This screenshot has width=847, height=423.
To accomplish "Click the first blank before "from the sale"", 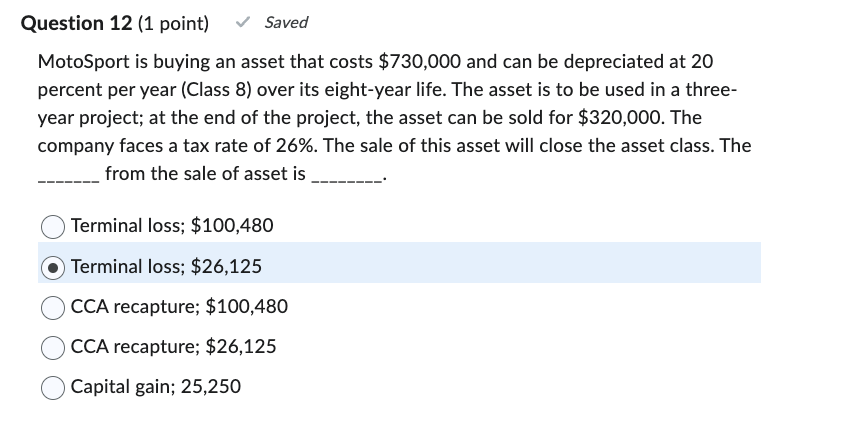I will click(67, 176).
